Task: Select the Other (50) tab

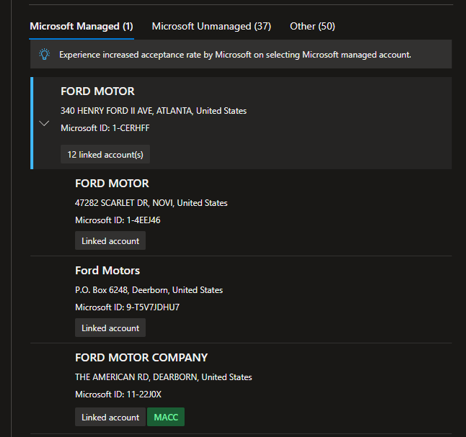Action: click(312, 26)
